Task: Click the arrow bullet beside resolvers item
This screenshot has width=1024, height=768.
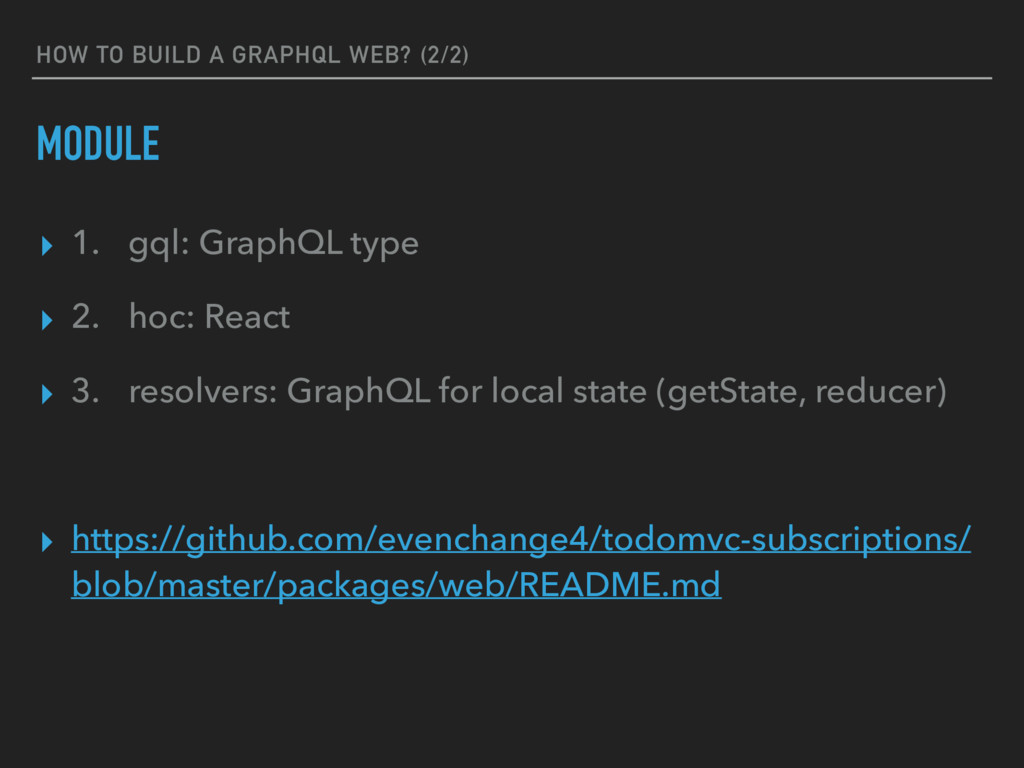Action: tap(46, 394)
